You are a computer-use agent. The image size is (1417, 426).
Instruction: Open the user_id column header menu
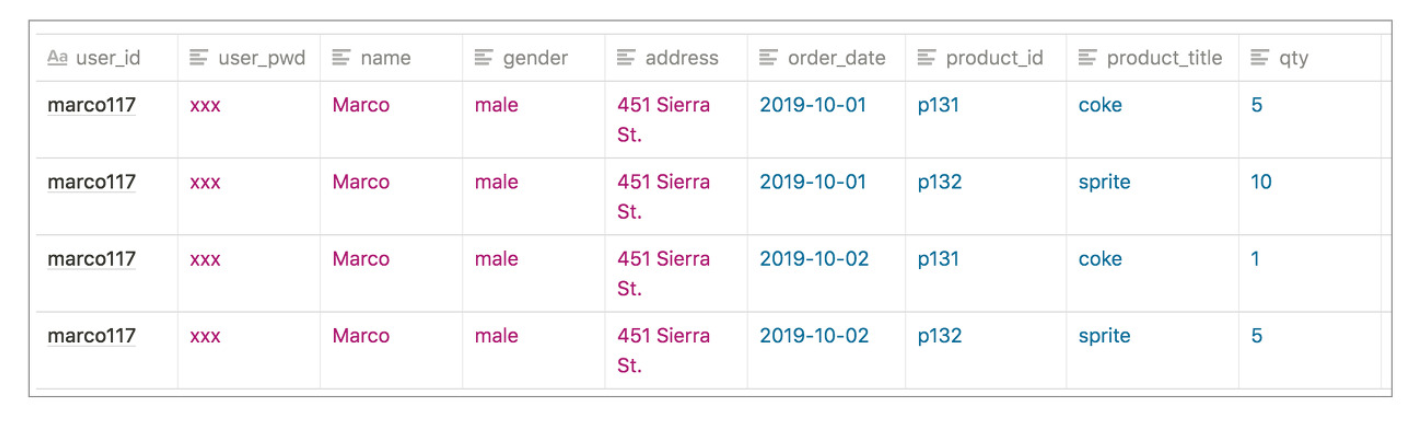107,58
